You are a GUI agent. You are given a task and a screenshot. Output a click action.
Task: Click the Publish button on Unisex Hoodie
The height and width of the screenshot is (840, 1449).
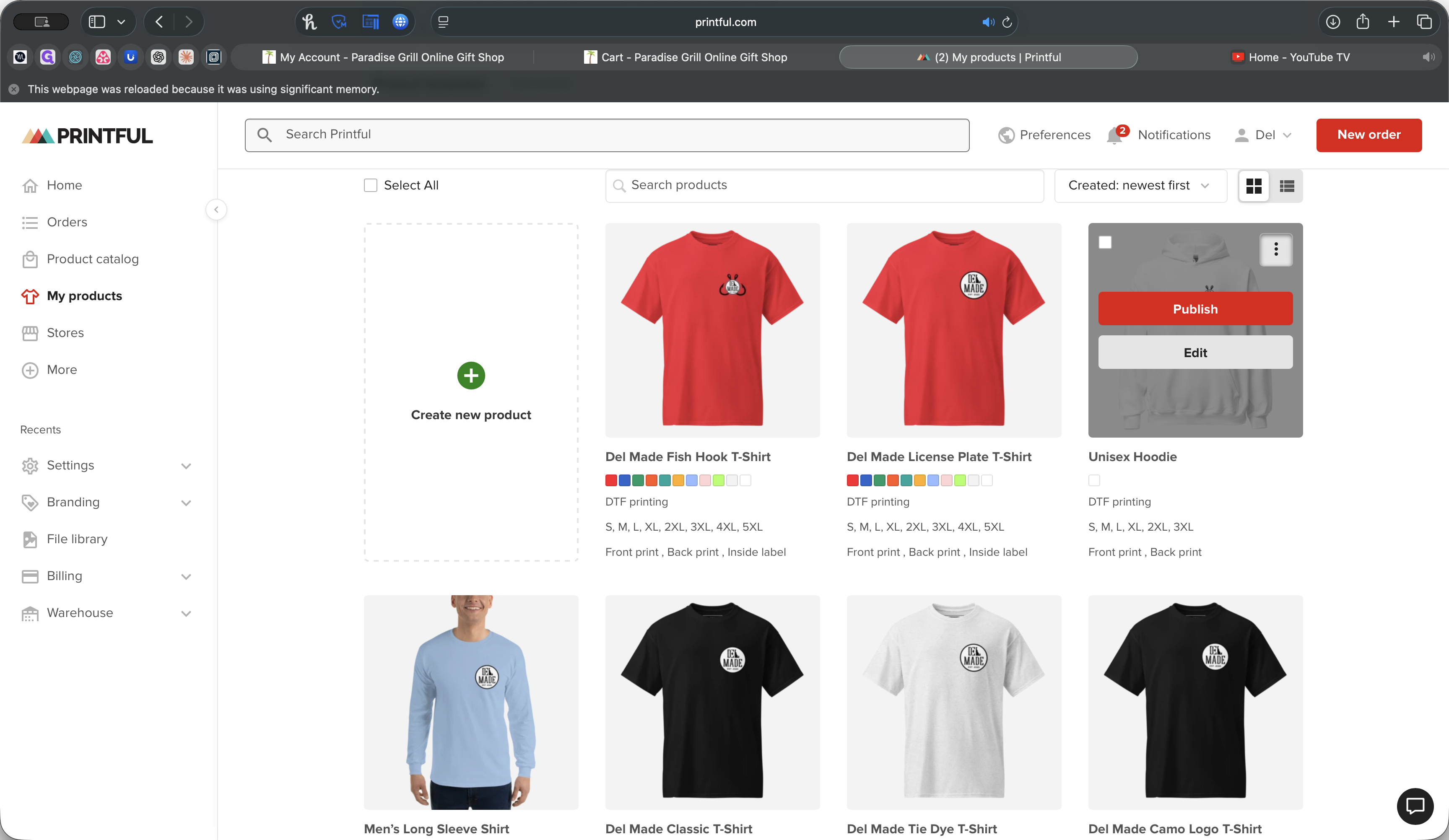[1195, 309]
